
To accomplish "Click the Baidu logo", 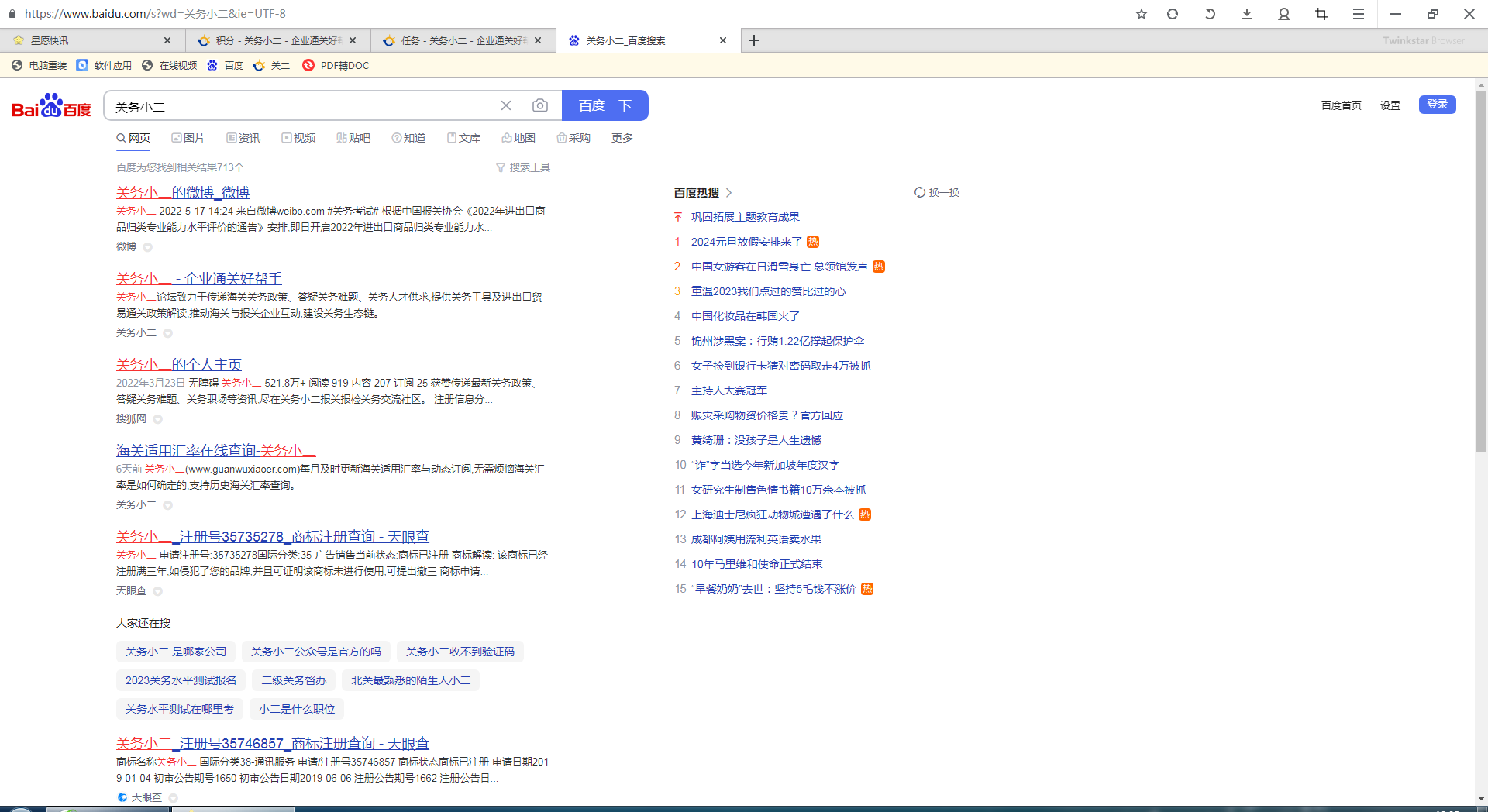I will (x=51, y=106).
